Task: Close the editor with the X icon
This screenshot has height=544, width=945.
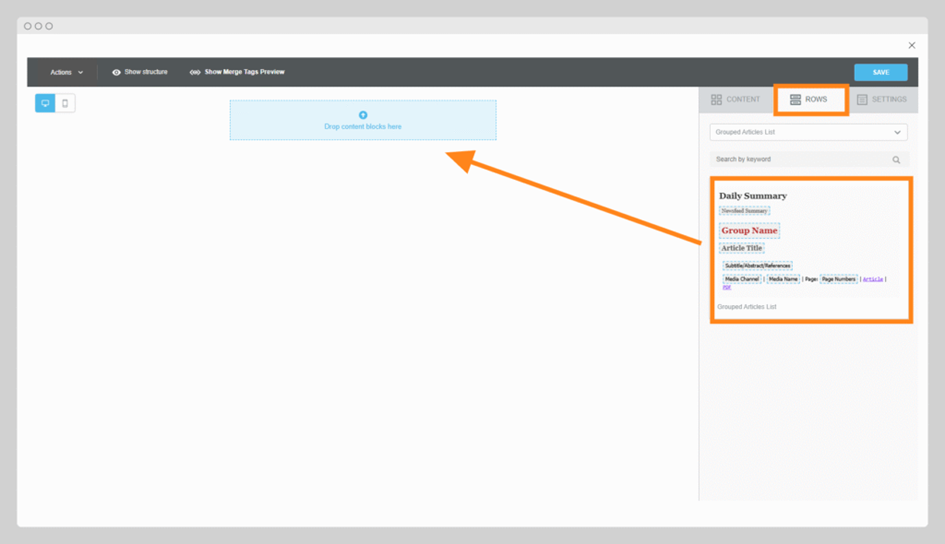Action: click(911, 46)
